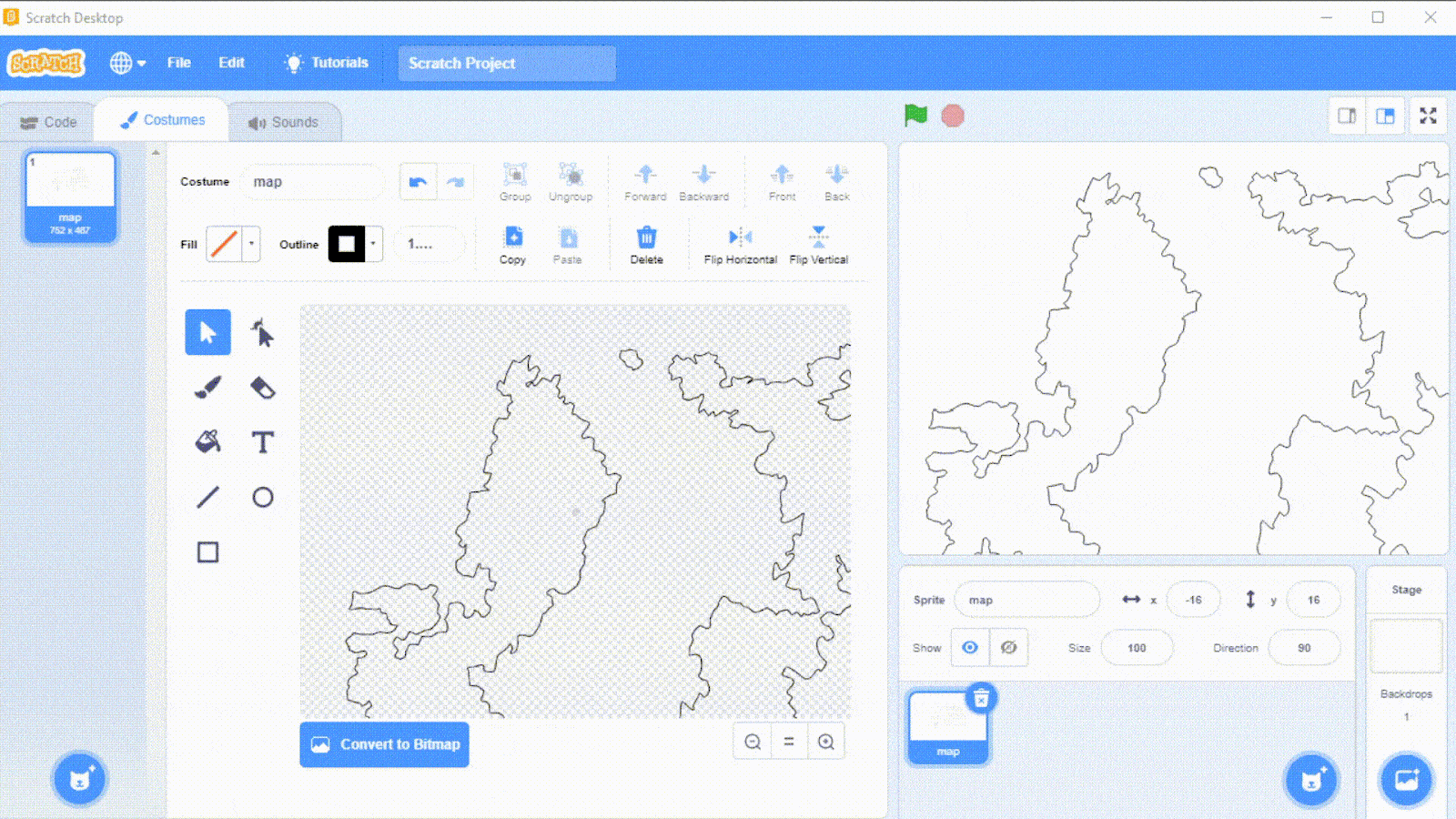Click the black Outline color swatch
This screenshot has height=819, width=1456.
[347, 244]
